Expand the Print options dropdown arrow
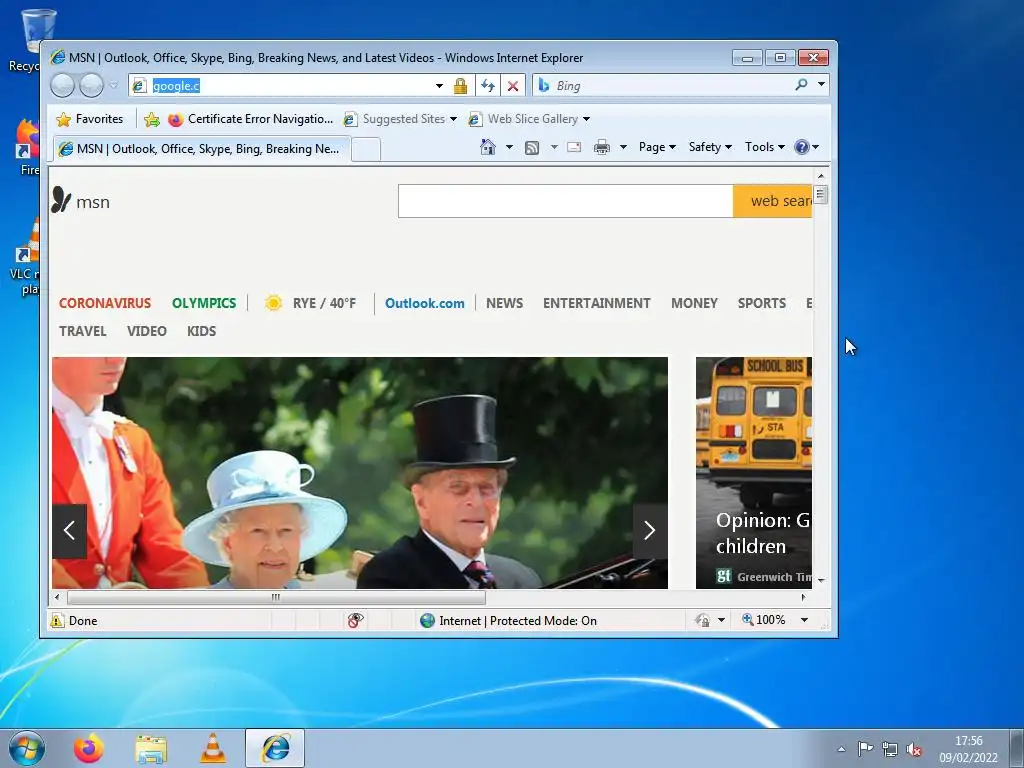1024x768 pixels. point(623,147)
